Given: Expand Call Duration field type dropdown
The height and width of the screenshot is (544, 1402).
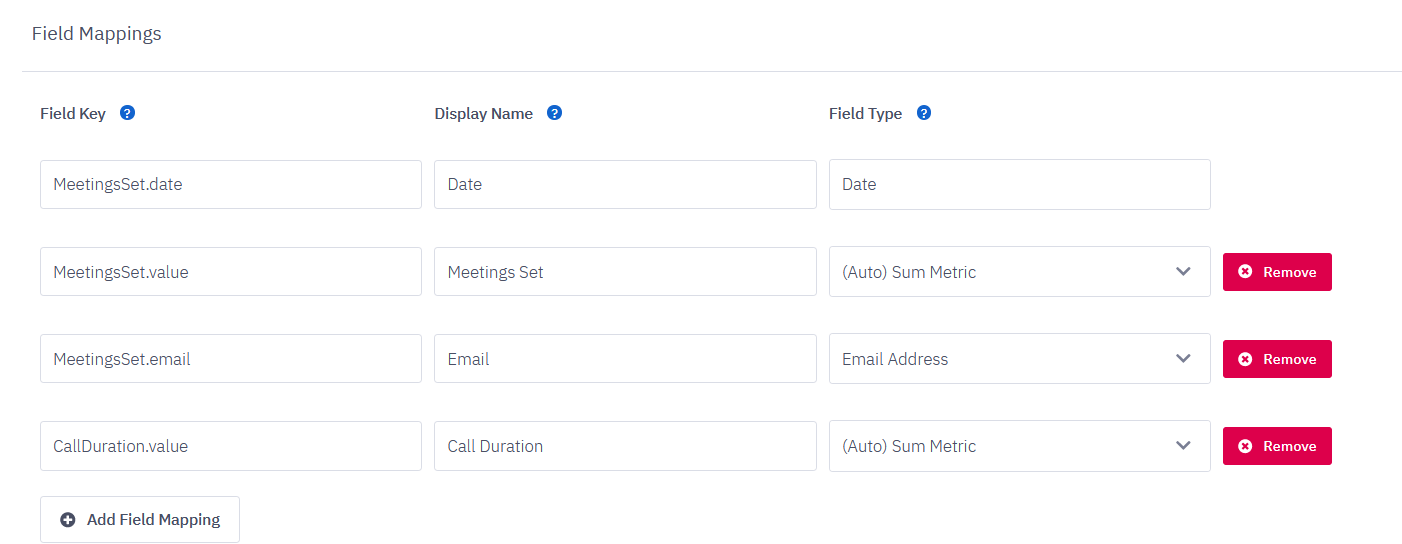Looking at the screenshot, I should tap(1019, 446).
